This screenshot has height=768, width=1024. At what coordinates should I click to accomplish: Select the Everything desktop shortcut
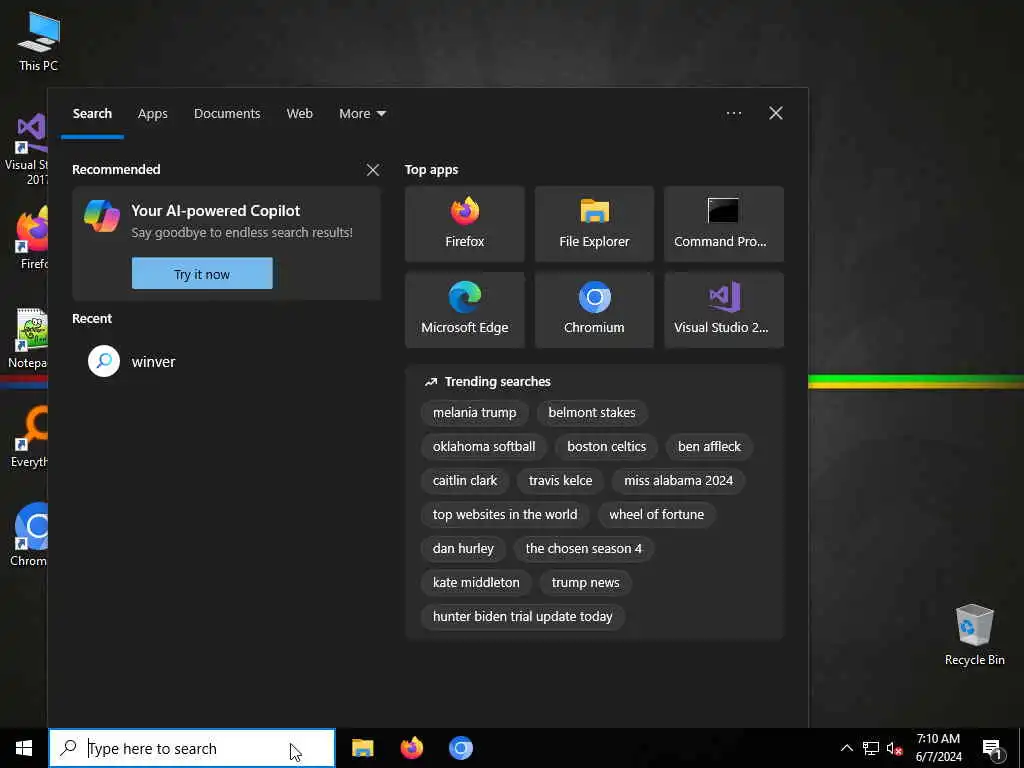(x=29, y=437)
